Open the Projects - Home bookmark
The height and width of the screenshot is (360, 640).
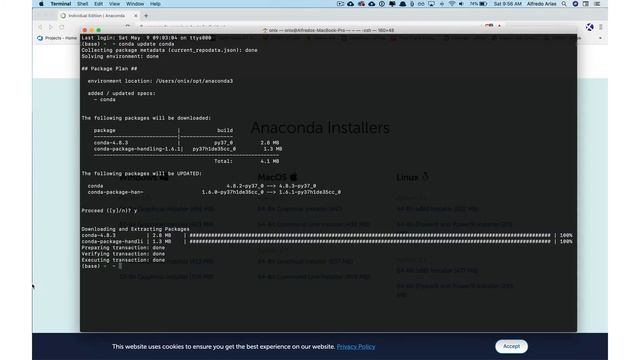(x=57, y=38)
